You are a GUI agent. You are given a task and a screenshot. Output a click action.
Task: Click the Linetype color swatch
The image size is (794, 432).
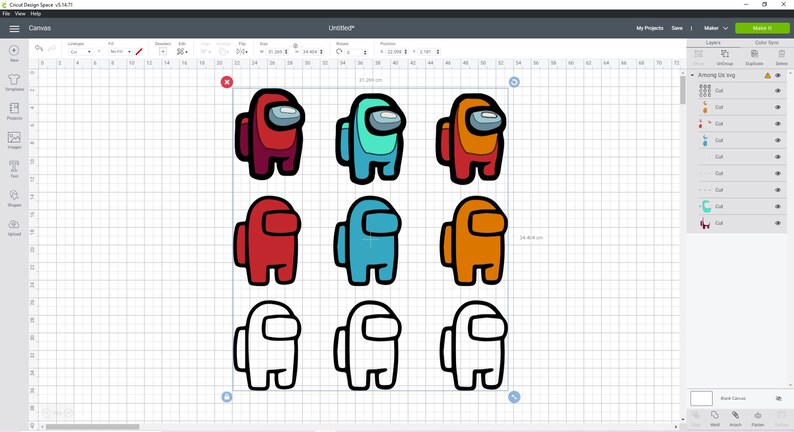click(99, 52)
